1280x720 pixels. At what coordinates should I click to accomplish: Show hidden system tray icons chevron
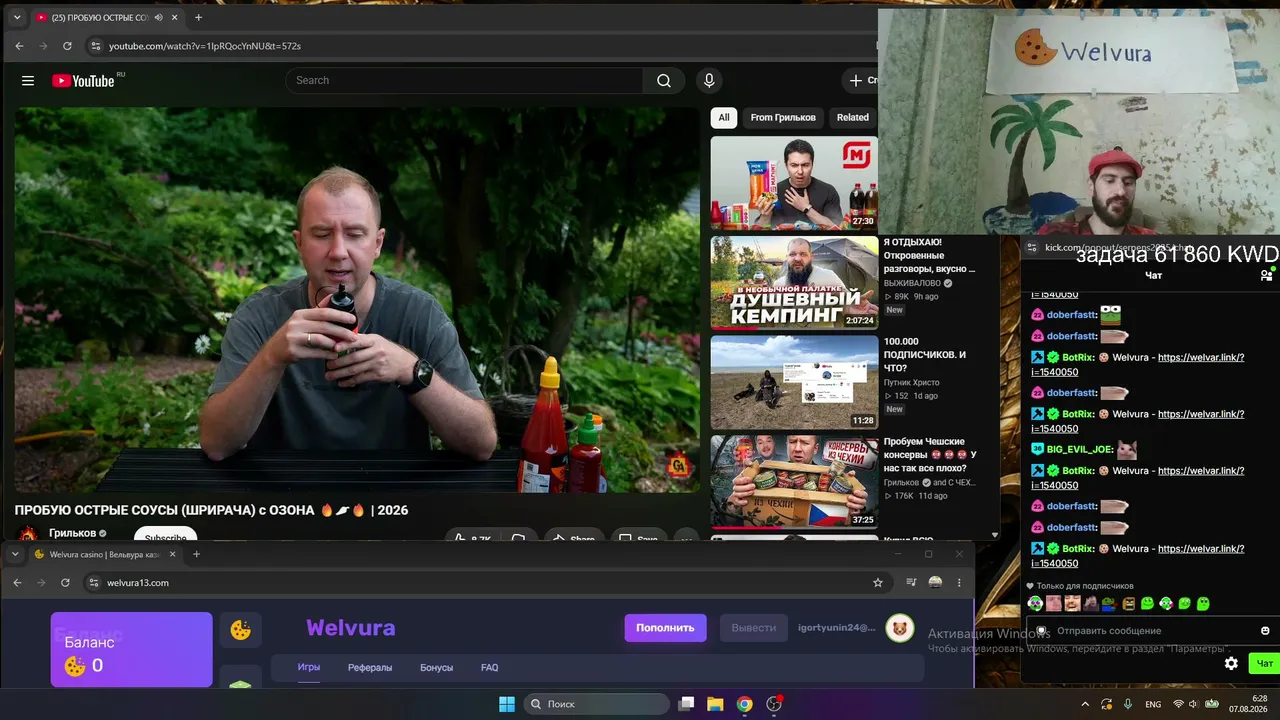(1085, 704)
